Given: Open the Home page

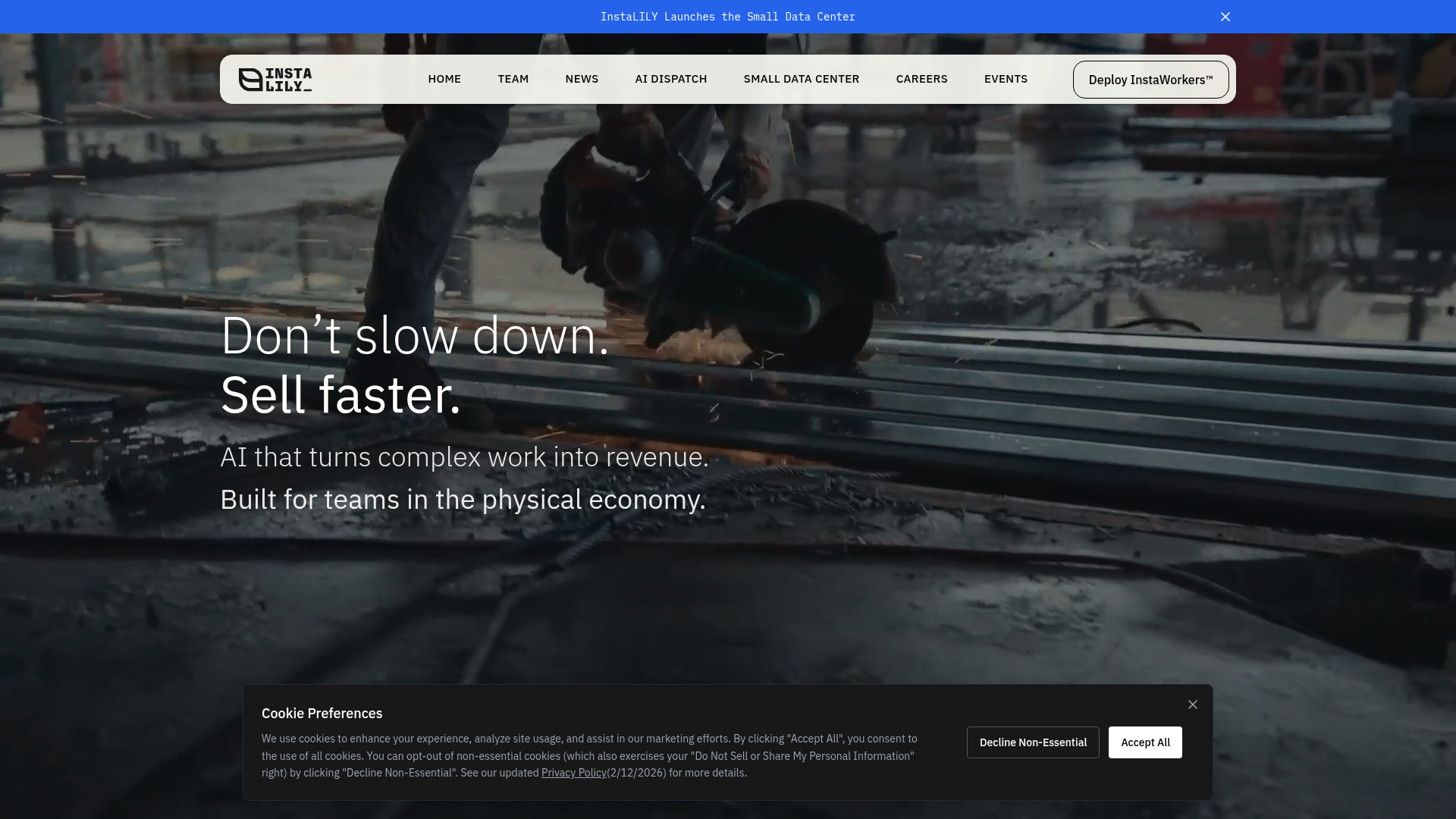Looking at the screenshot, I should coord(444,79).
